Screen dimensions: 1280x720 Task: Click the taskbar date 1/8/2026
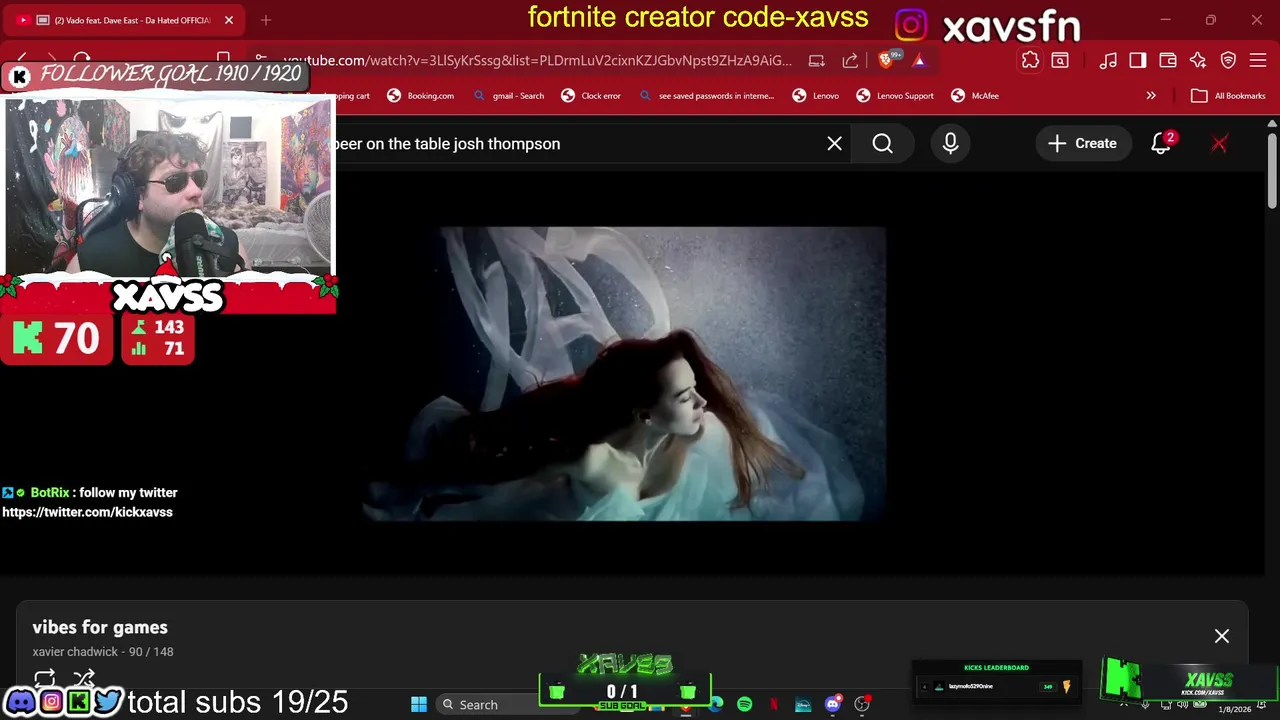click(x=1235, y=709)
